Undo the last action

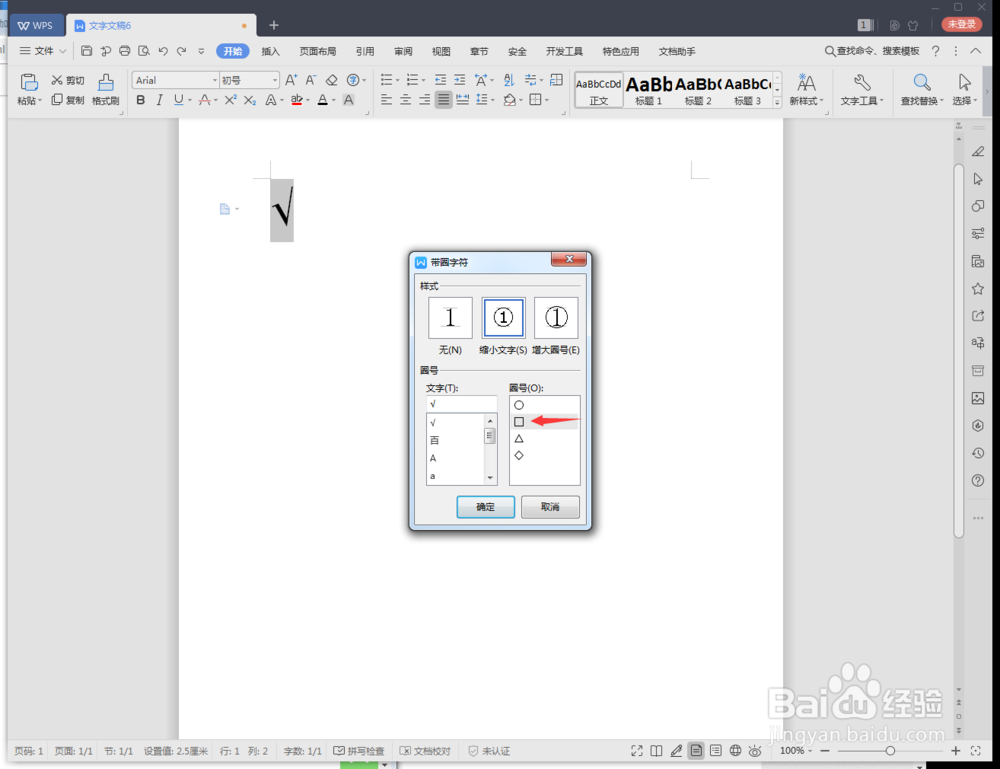(163, 51)
